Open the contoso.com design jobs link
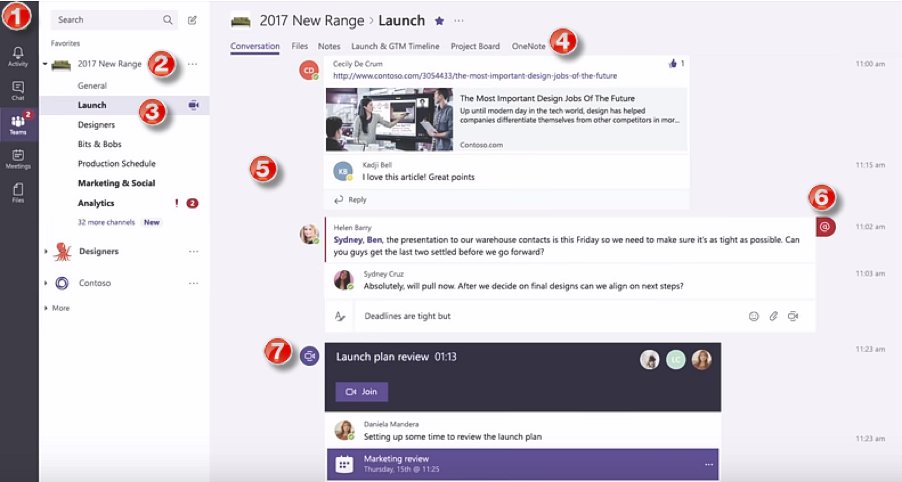Screen dimensions: 902x482 point(475,75)
